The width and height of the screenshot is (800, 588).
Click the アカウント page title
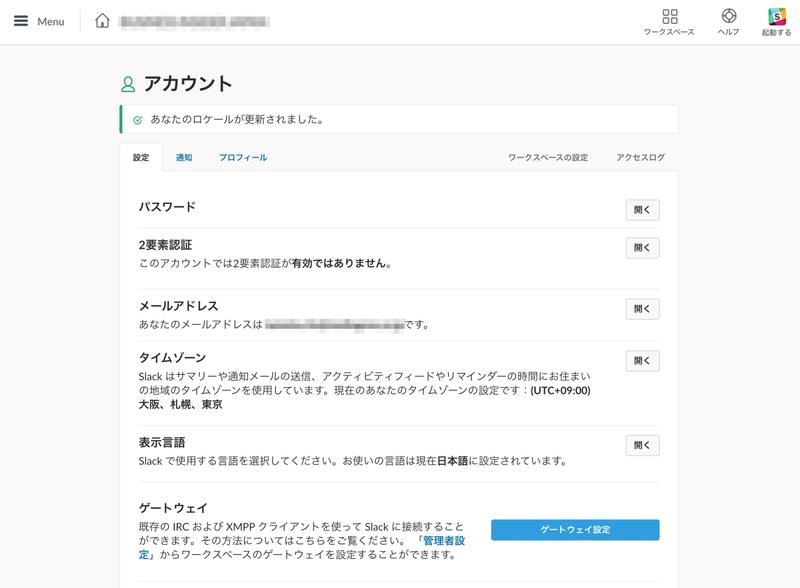[188, 84]
